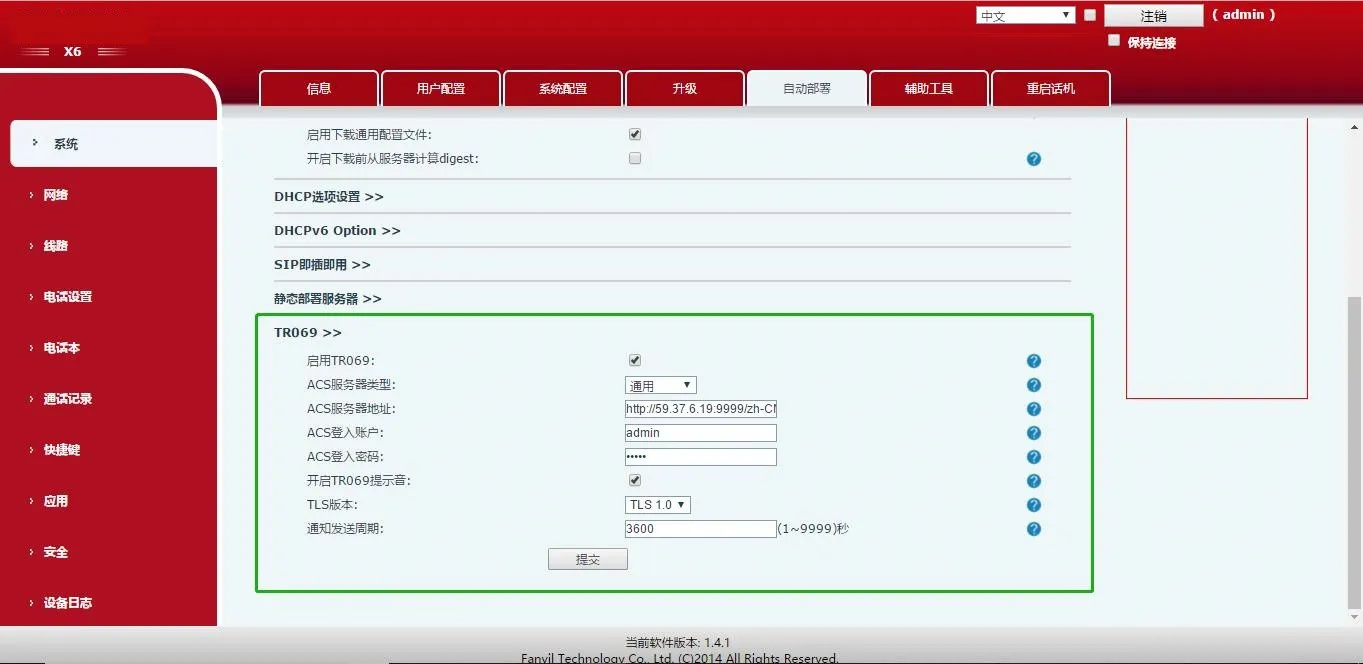1363x664 pixels.
Task: Open the language selector showing 中文
Action: (x=1025, y=15)
